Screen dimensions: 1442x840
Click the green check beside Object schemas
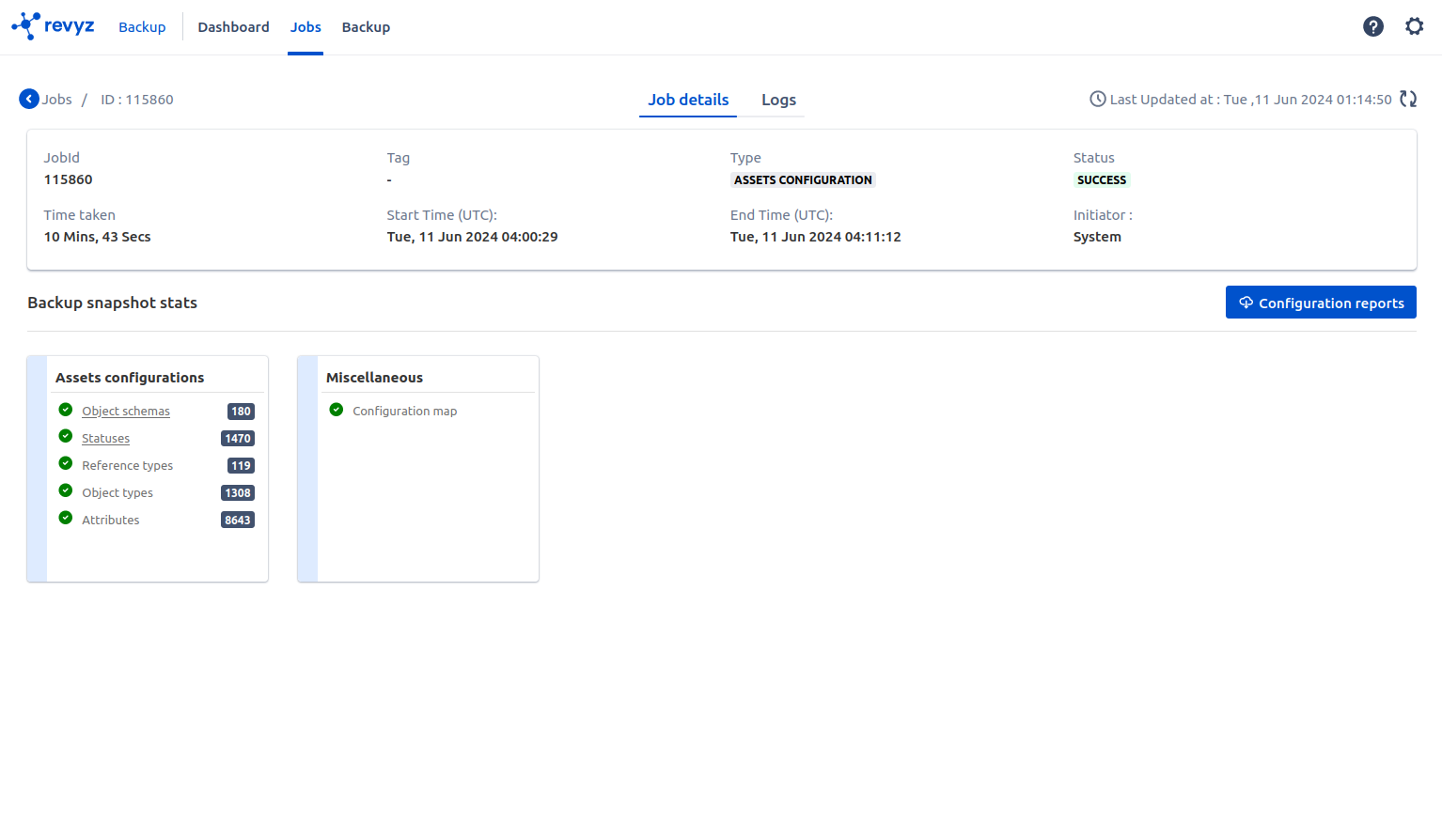66,410
